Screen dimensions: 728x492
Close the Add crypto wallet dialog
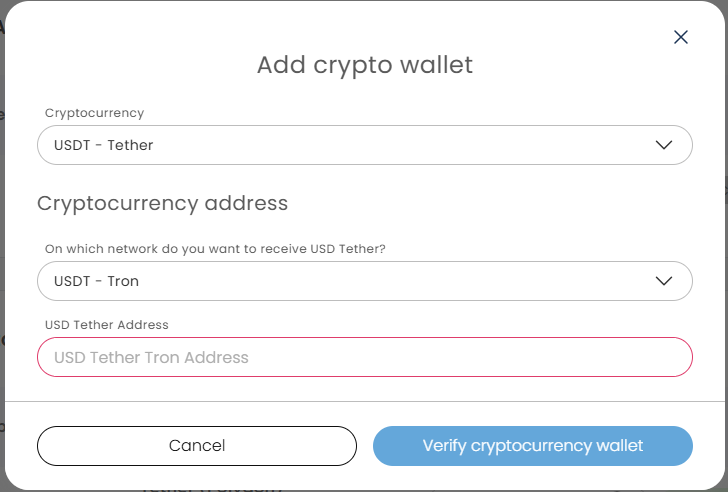click(681, 37)
